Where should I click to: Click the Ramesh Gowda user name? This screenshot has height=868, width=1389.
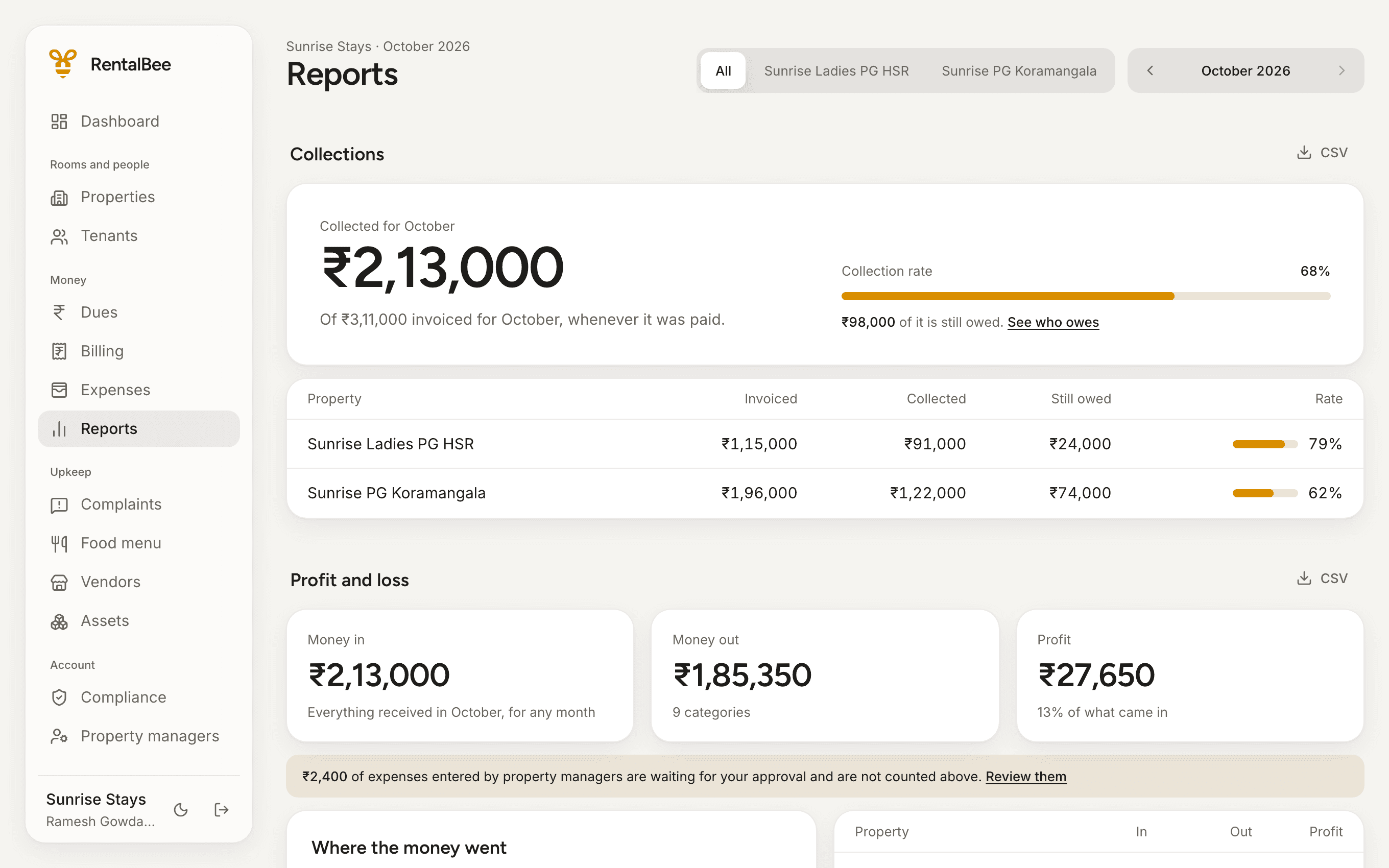[101, 822]
